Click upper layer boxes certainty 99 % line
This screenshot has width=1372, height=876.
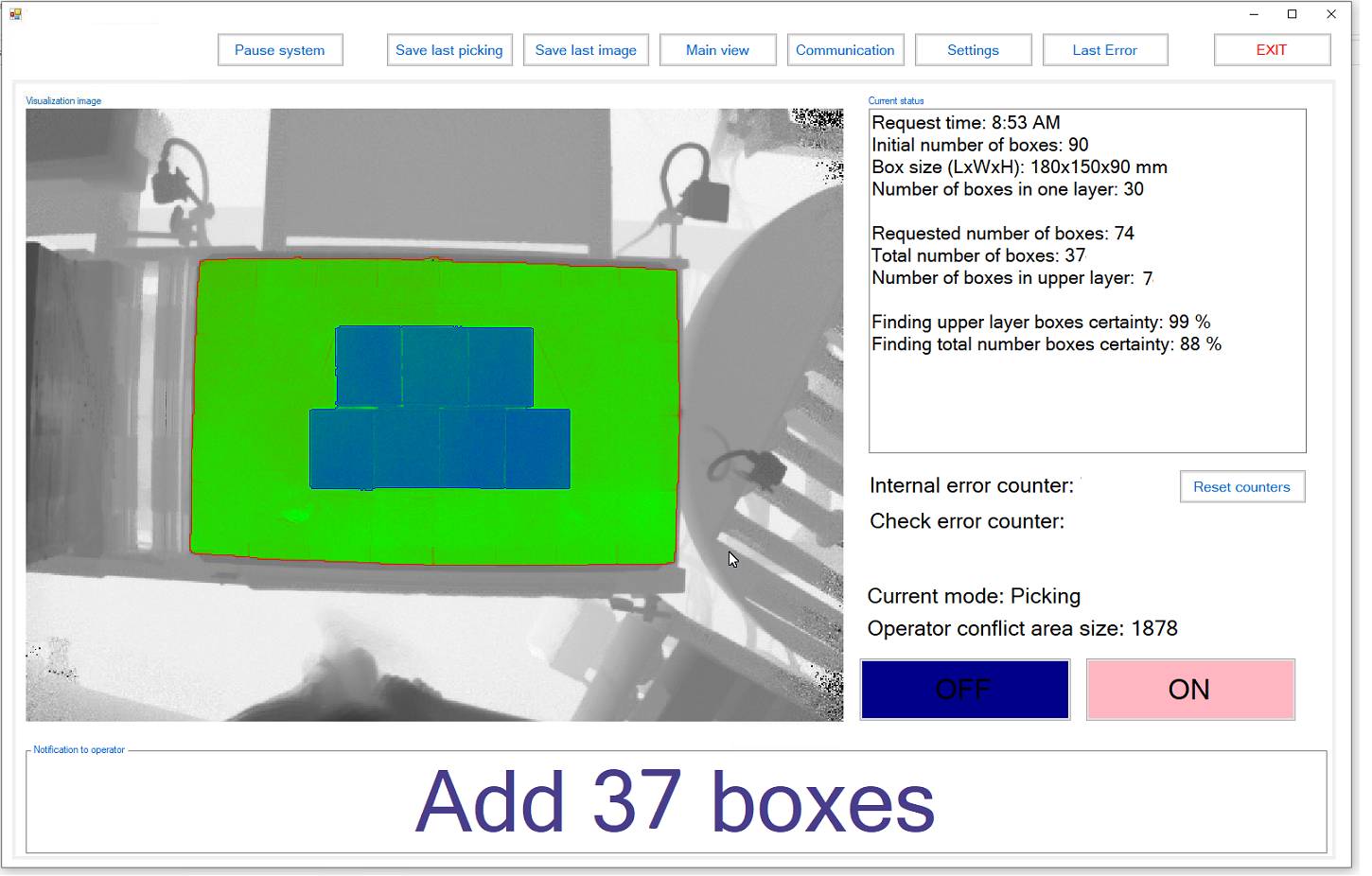click(x=1041, y=323)
